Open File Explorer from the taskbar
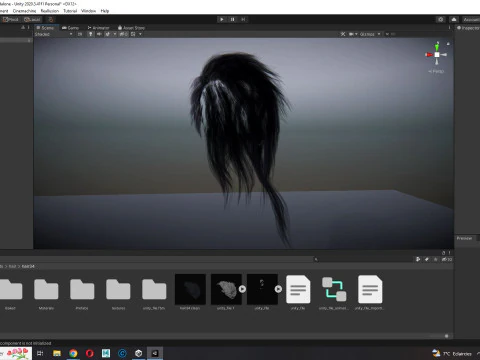Viewport: 480px width, 360px height. (57, 353)
